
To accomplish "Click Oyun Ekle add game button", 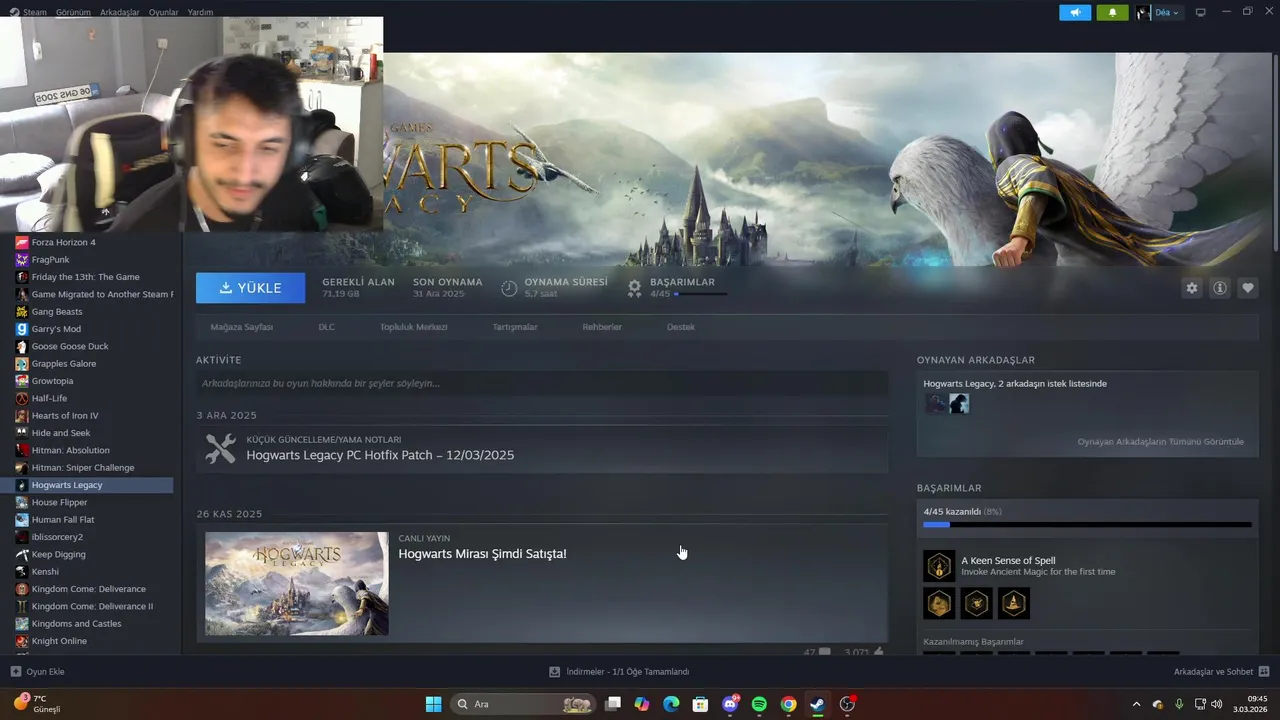I will click(38, 672).
